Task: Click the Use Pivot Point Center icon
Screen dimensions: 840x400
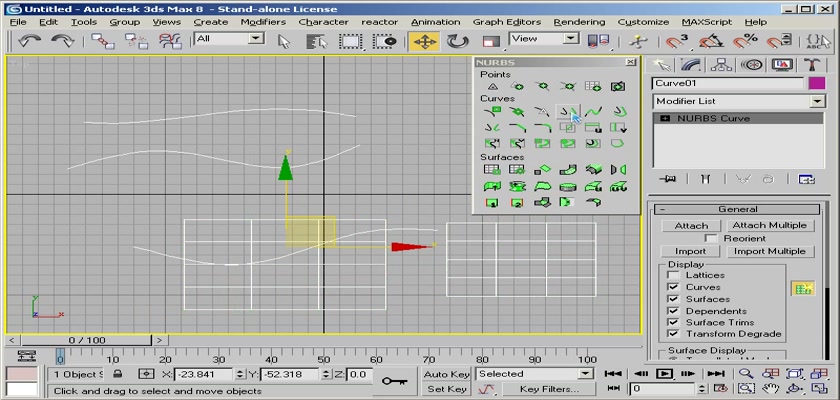Action: tap(598, 42)
